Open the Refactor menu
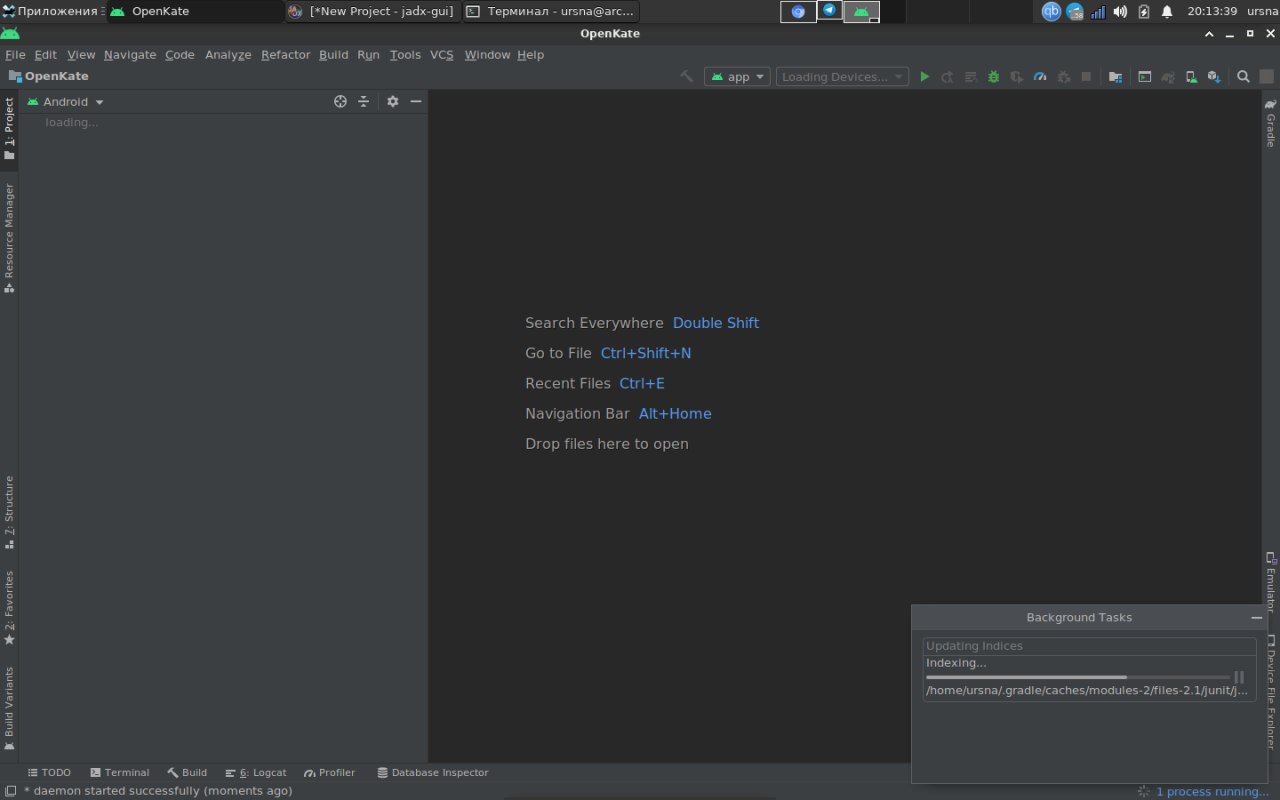 pos(286,55)
